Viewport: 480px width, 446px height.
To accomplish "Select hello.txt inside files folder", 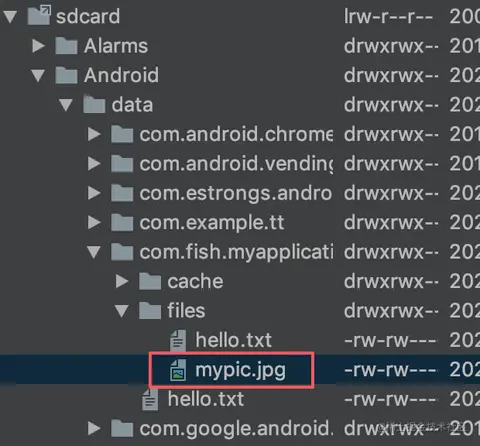I will coord(233,340).
